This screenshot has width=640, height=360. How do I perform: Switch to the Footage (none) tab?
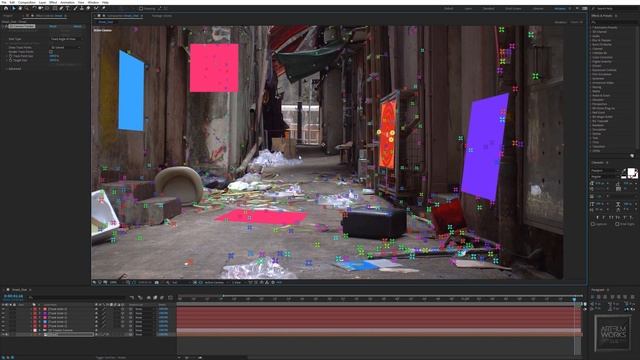162,16
